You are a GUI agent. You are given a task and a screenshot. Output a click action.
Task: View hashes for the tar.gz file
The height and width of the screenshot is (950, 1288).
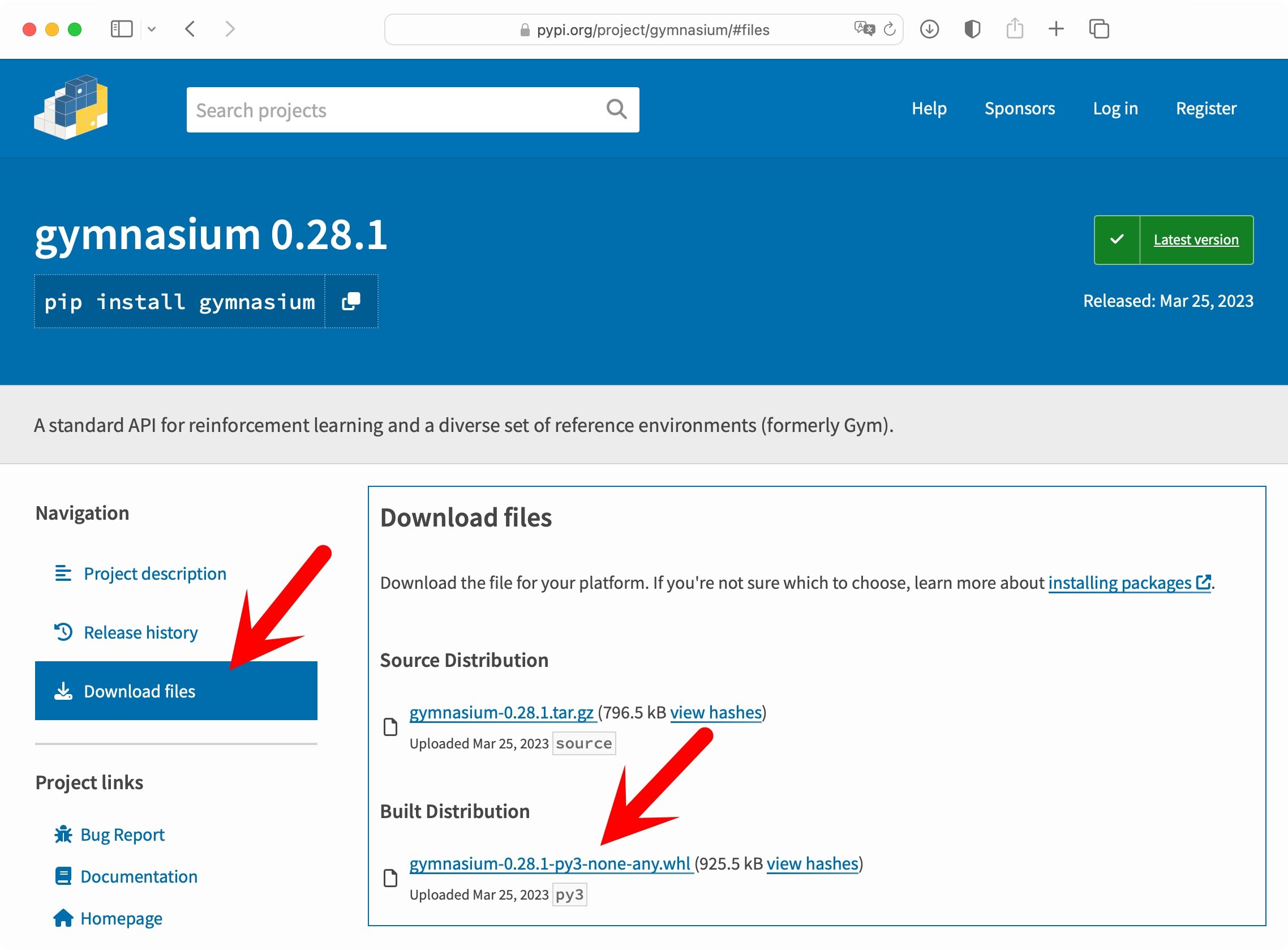click(715, 712)
